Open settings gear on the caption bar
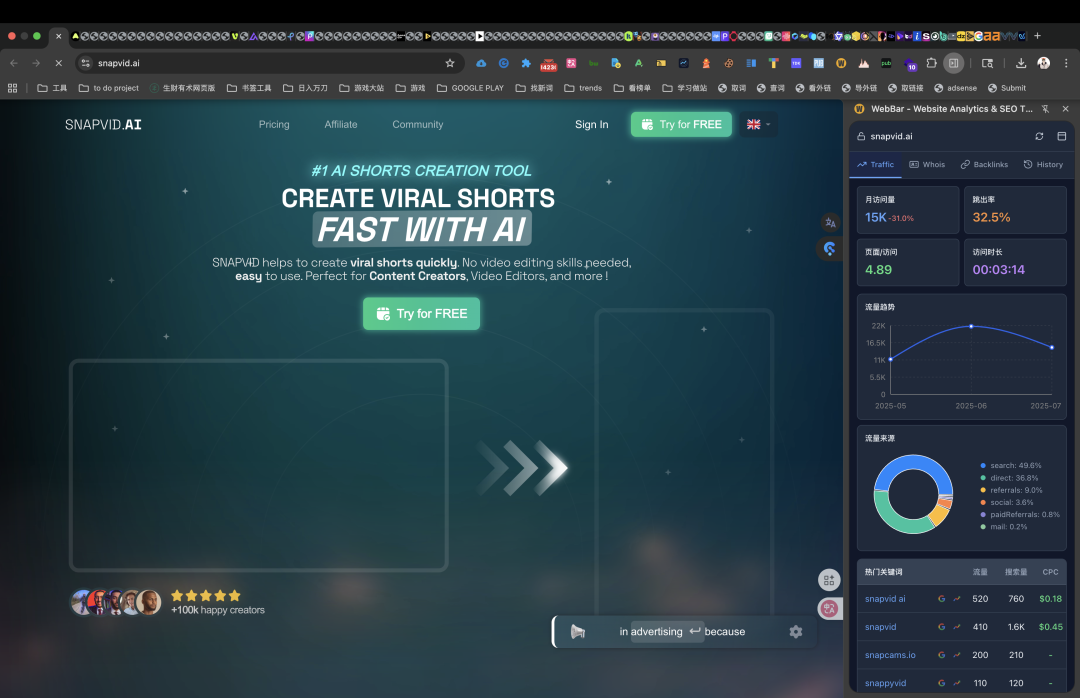The image size is (1080, 698). click(796, 632)
